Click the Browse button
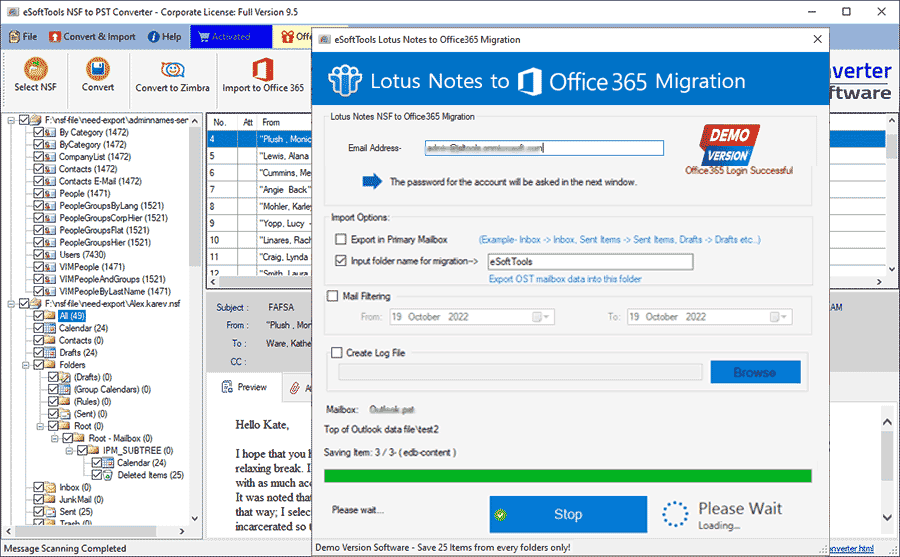Screen dimensions: 900x557 755,372
